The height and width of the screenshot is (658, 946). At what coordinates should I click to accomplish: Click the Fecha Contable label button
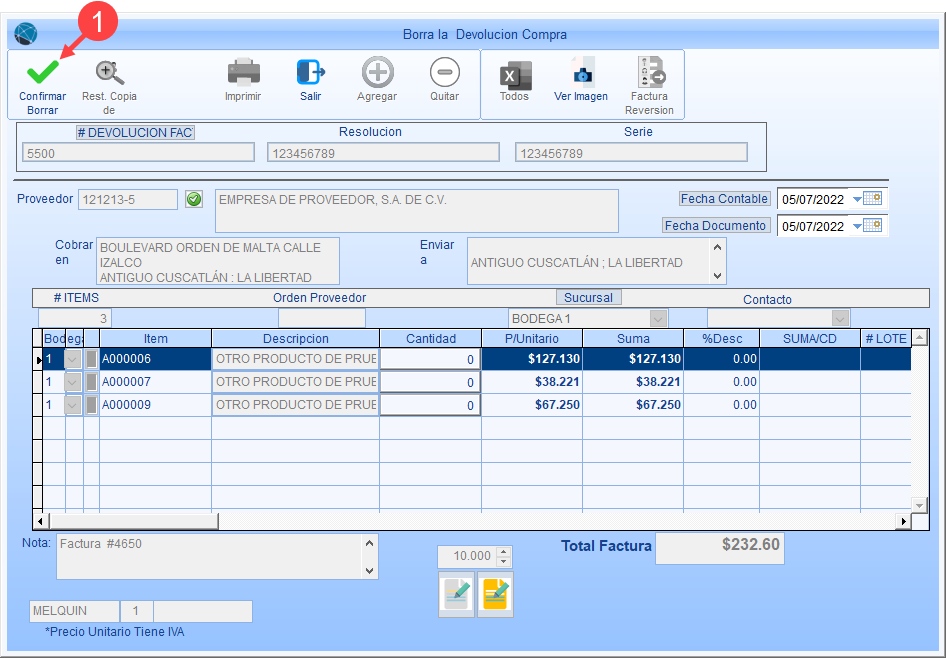pos(724,198)
